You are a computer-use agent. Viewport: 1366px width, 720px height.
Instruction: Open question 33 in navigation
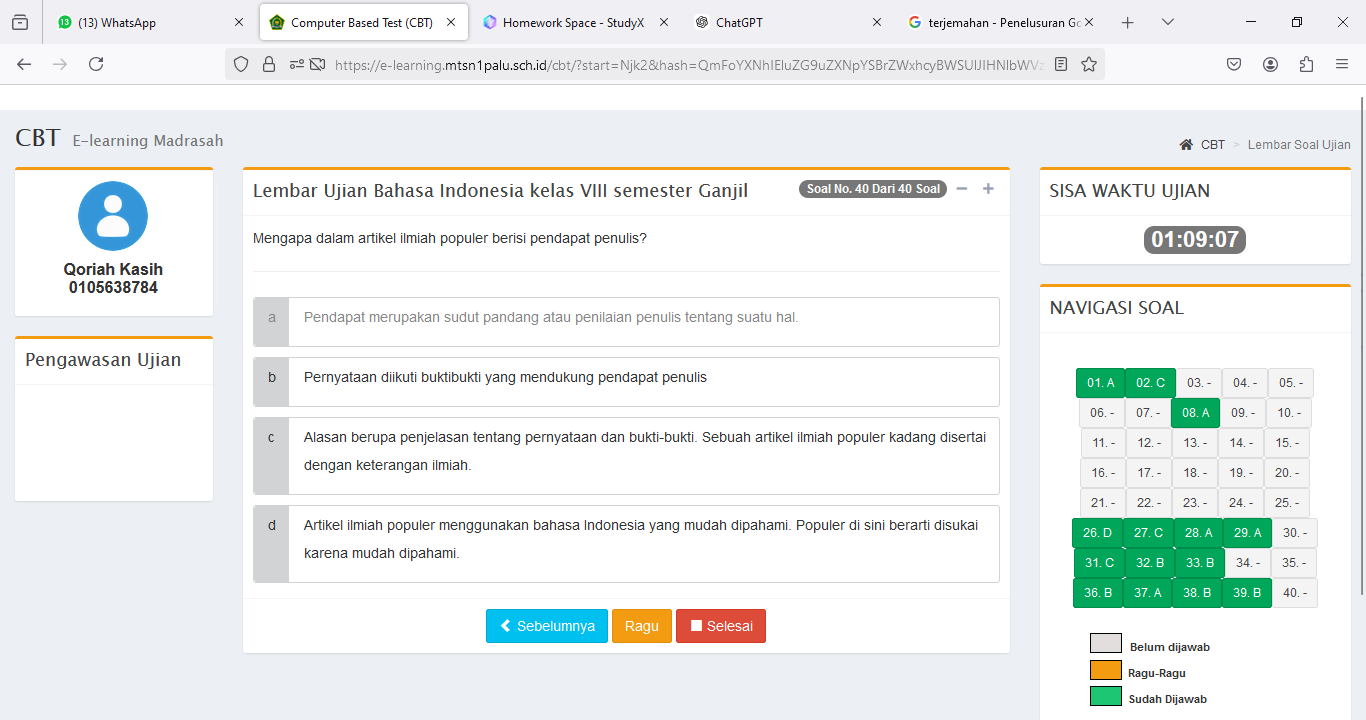point(1200,563)
